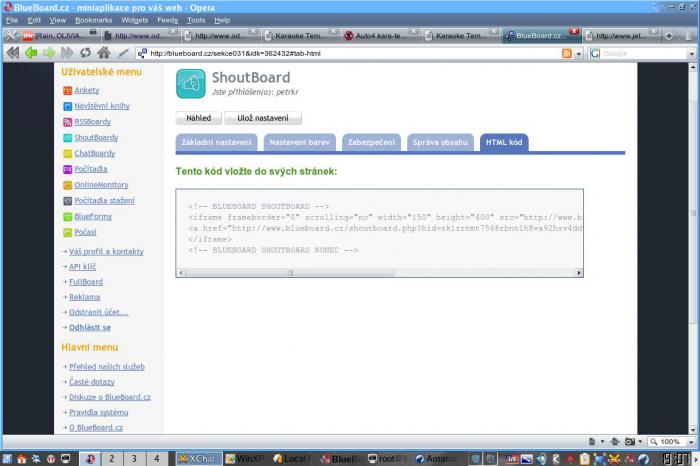Screen dimensions: 700x466
Task: Open the search engine dropdown arrow
Action: 692,54
